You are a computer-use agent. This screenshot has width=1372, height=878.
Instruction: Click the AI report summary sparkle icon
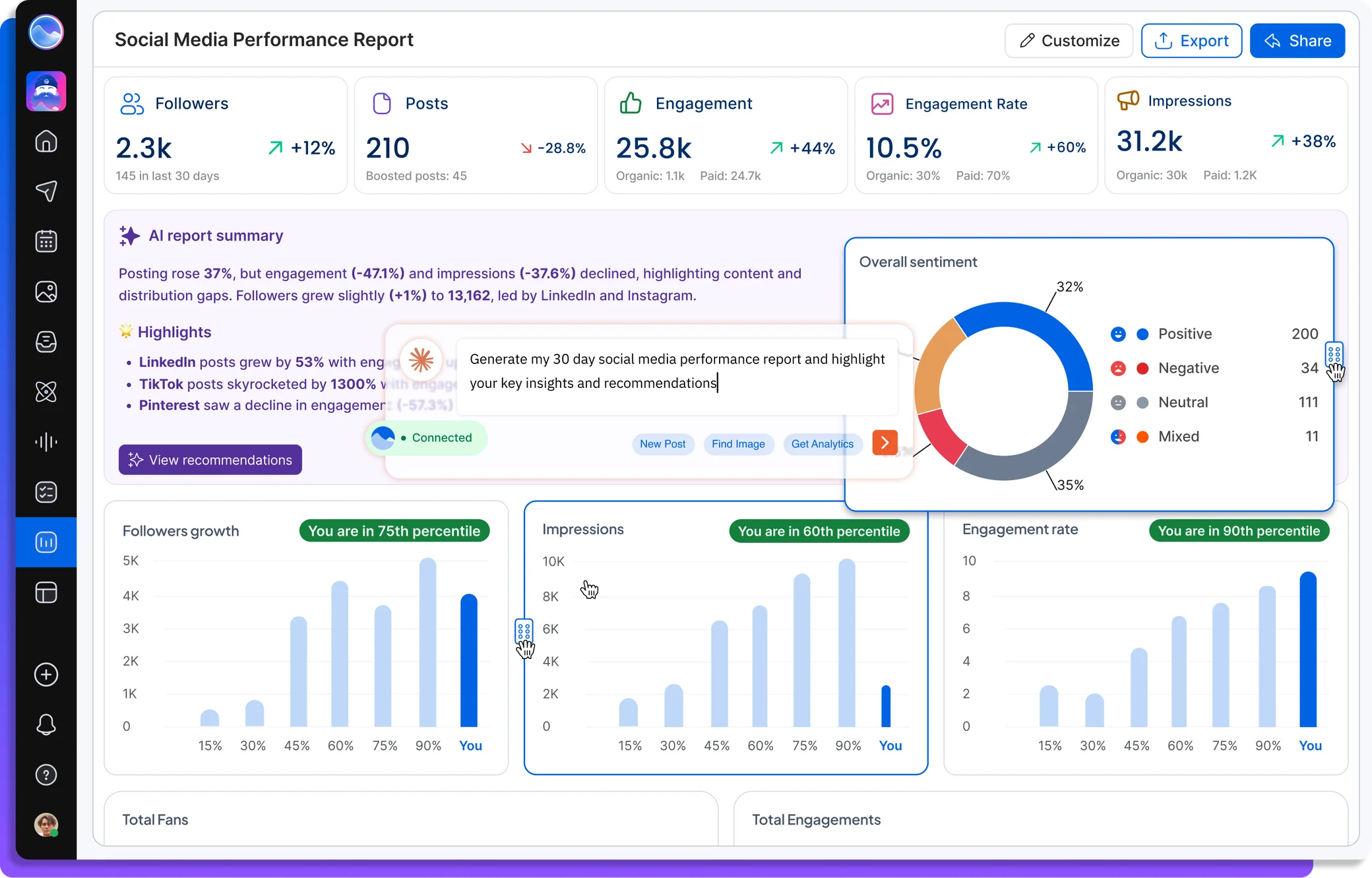point(129,235)
